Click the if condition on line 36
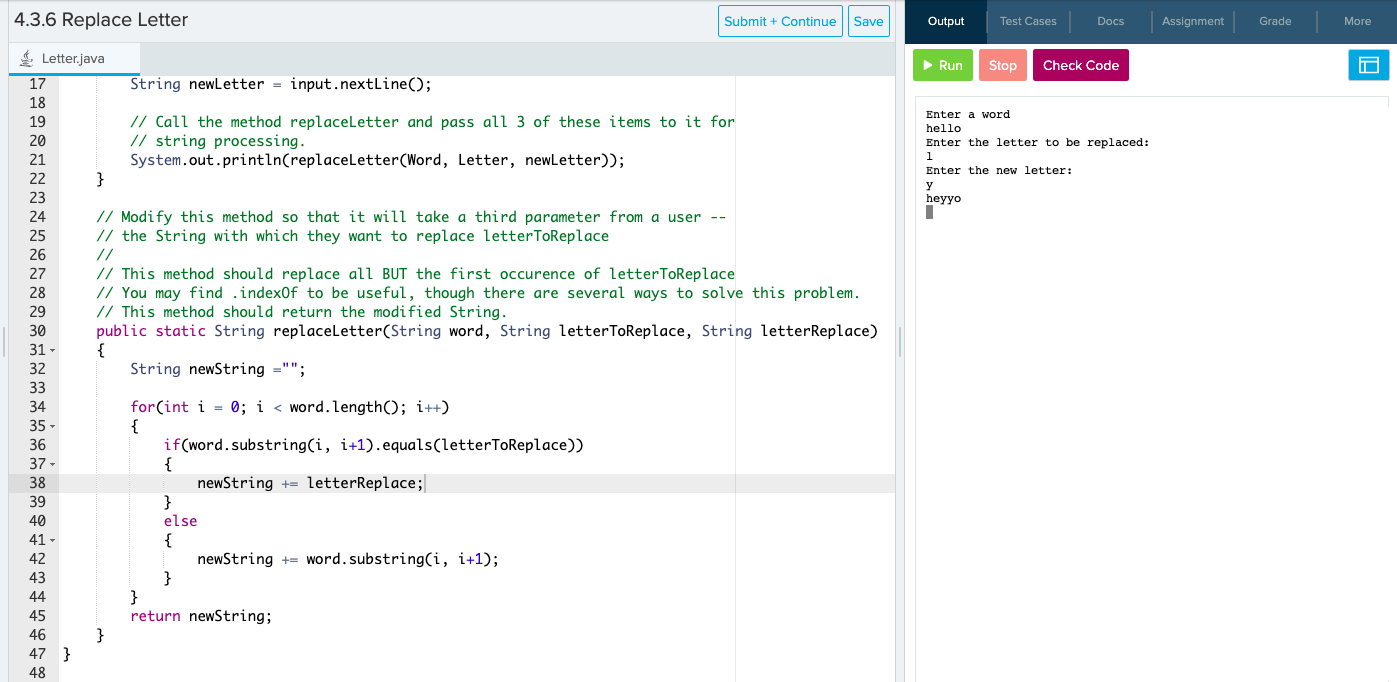 pyautogui.click(x=374, y=445)
